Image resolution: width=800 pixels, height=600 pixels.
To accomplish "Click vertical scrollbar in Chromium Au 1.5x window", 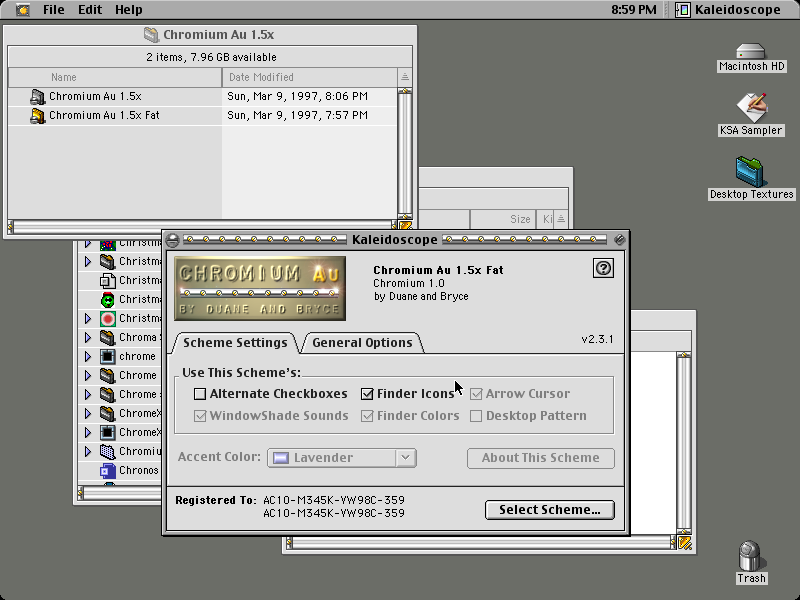I will (405, 153).
